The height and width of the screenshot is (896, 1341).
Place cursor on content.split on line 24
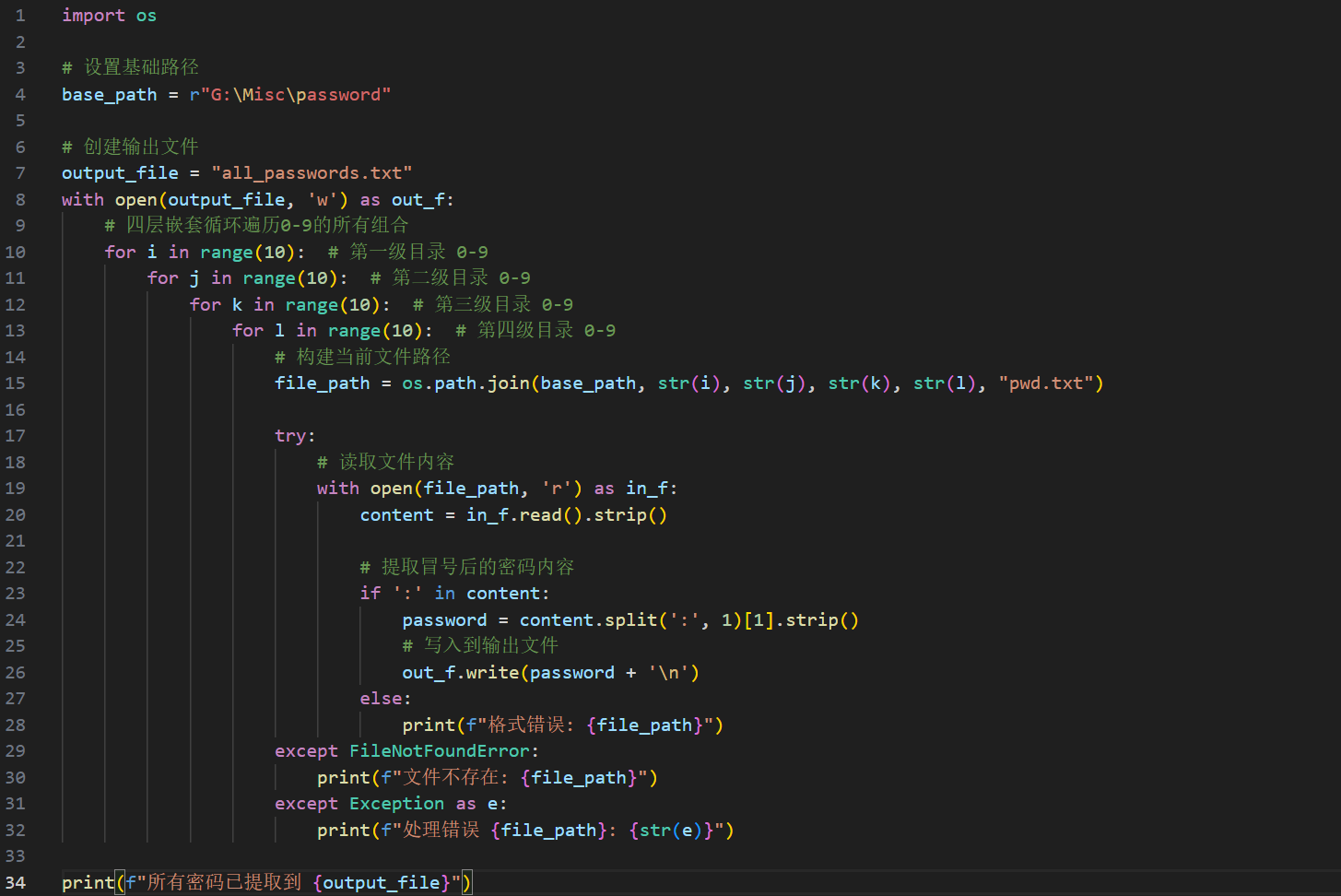click(588, 620)
